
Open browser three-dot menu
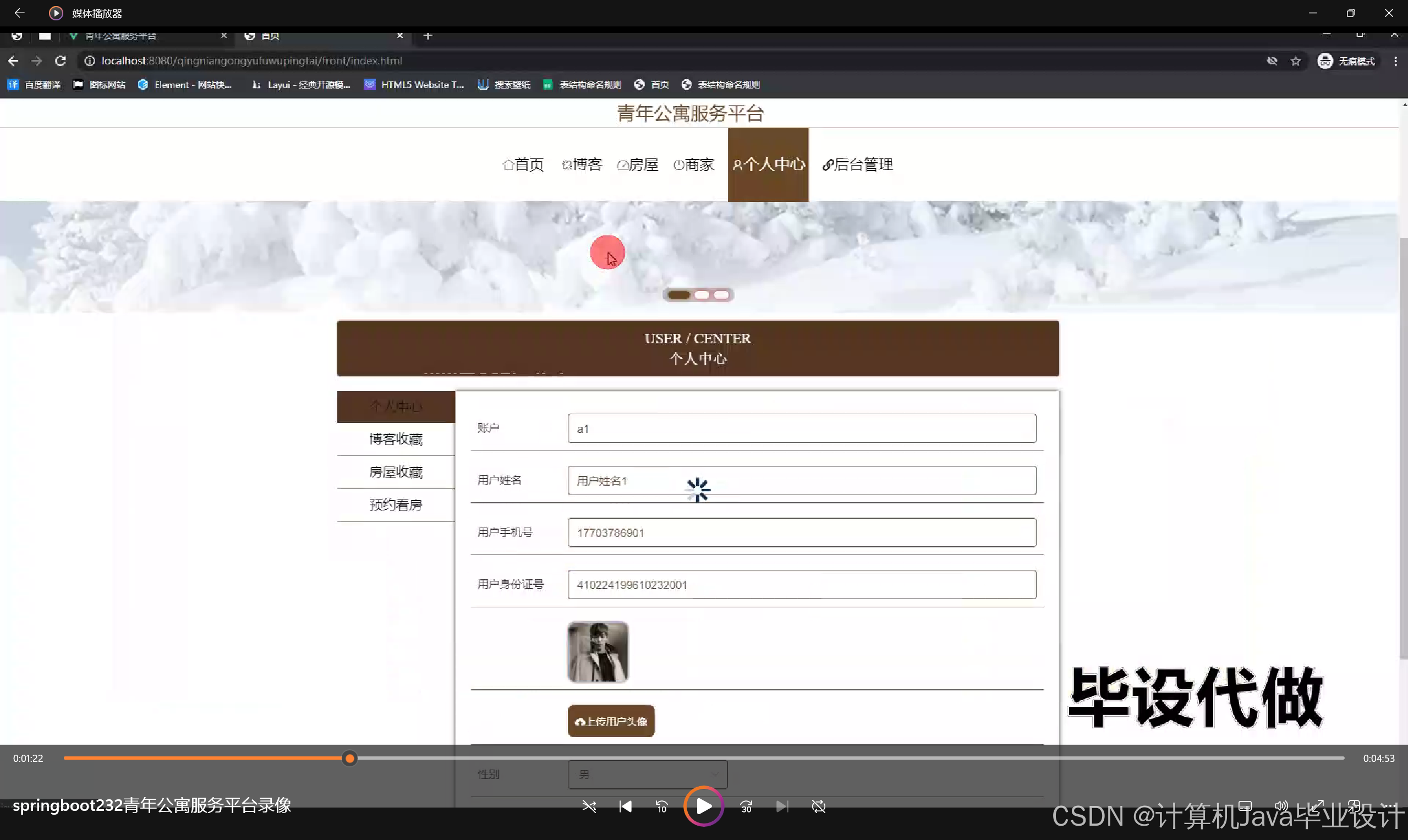(1395, 61)
